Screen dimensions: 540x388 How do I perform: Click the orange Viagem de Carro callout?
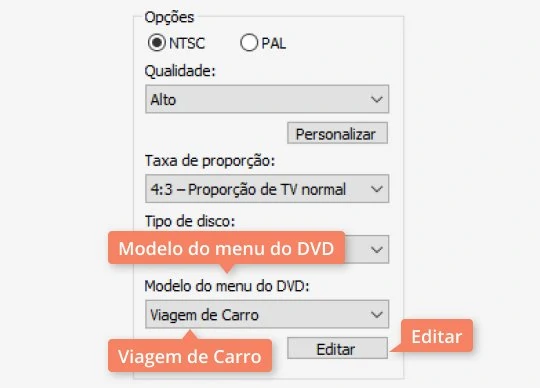click(x=190, y=356)
